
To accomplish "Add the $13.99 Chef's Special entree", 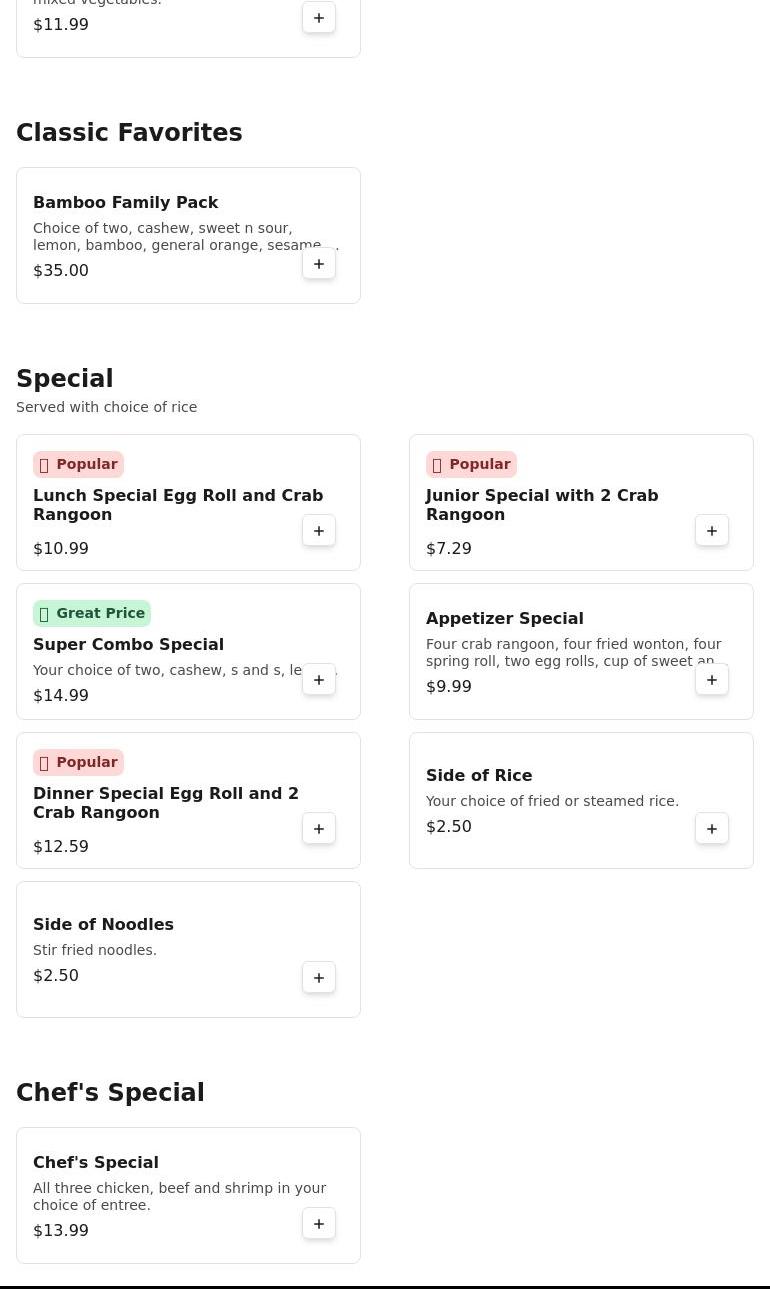I will click(319, 1224).
